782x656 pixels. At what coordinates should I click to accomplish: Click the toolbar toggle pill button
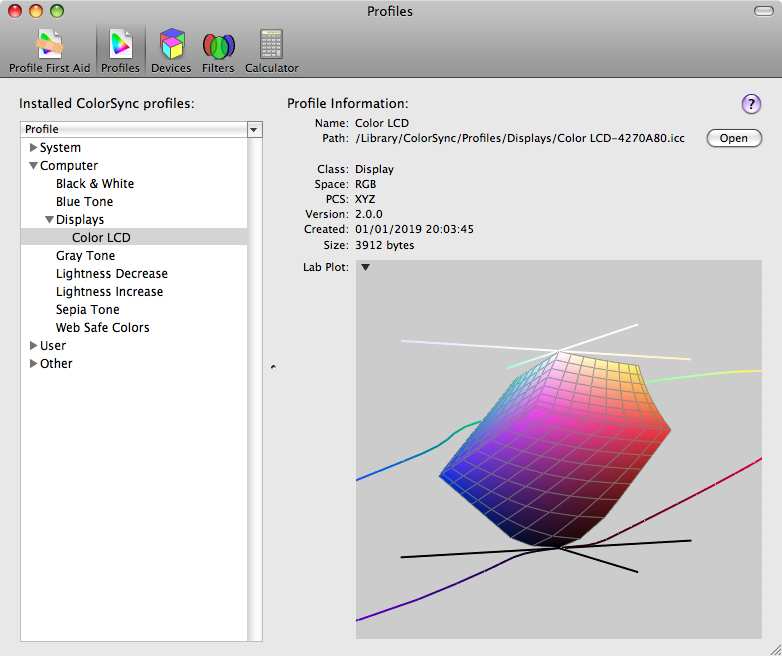tap(764, 11)
